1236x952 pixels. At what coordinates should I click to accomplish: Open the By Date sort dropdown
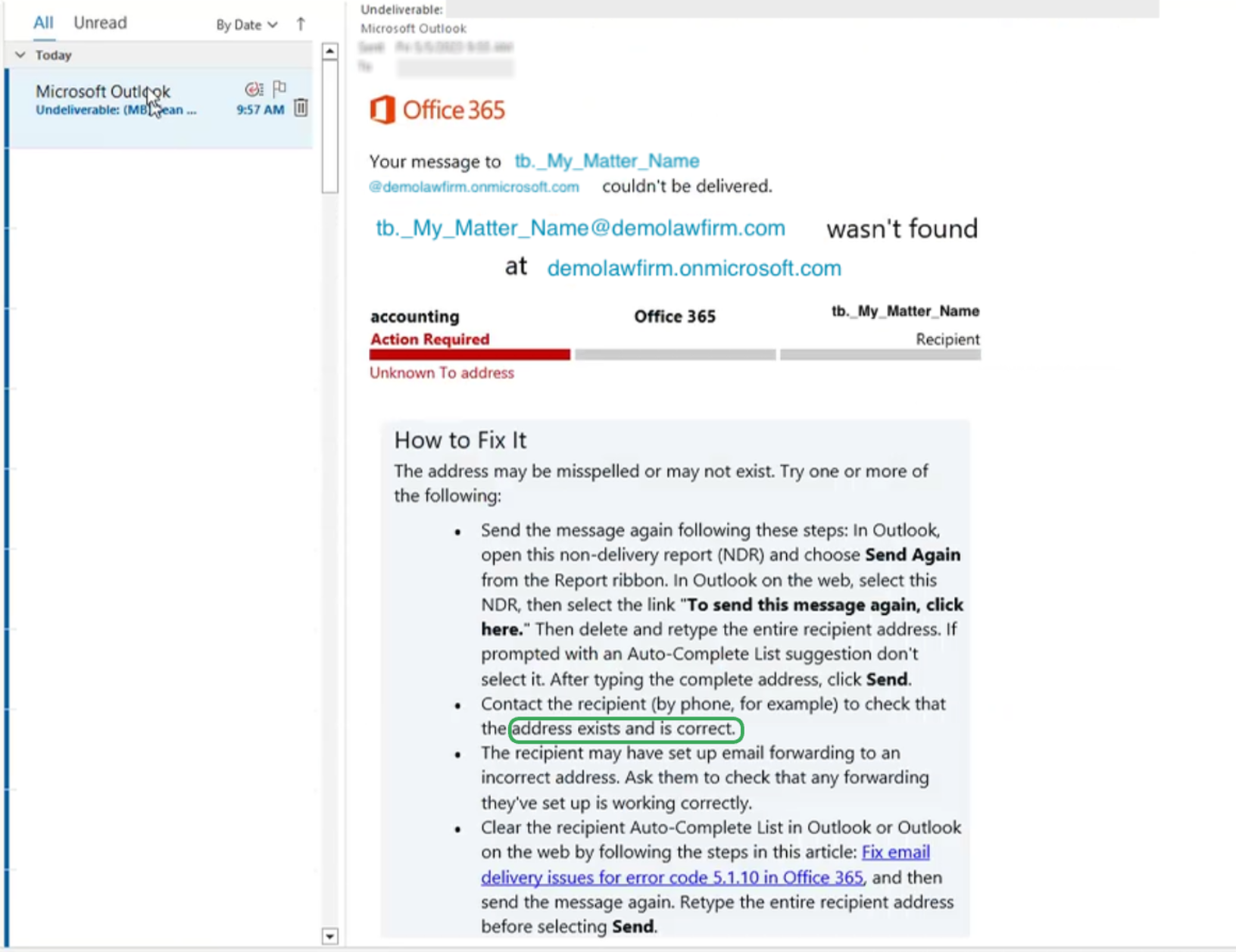point(247,25)
